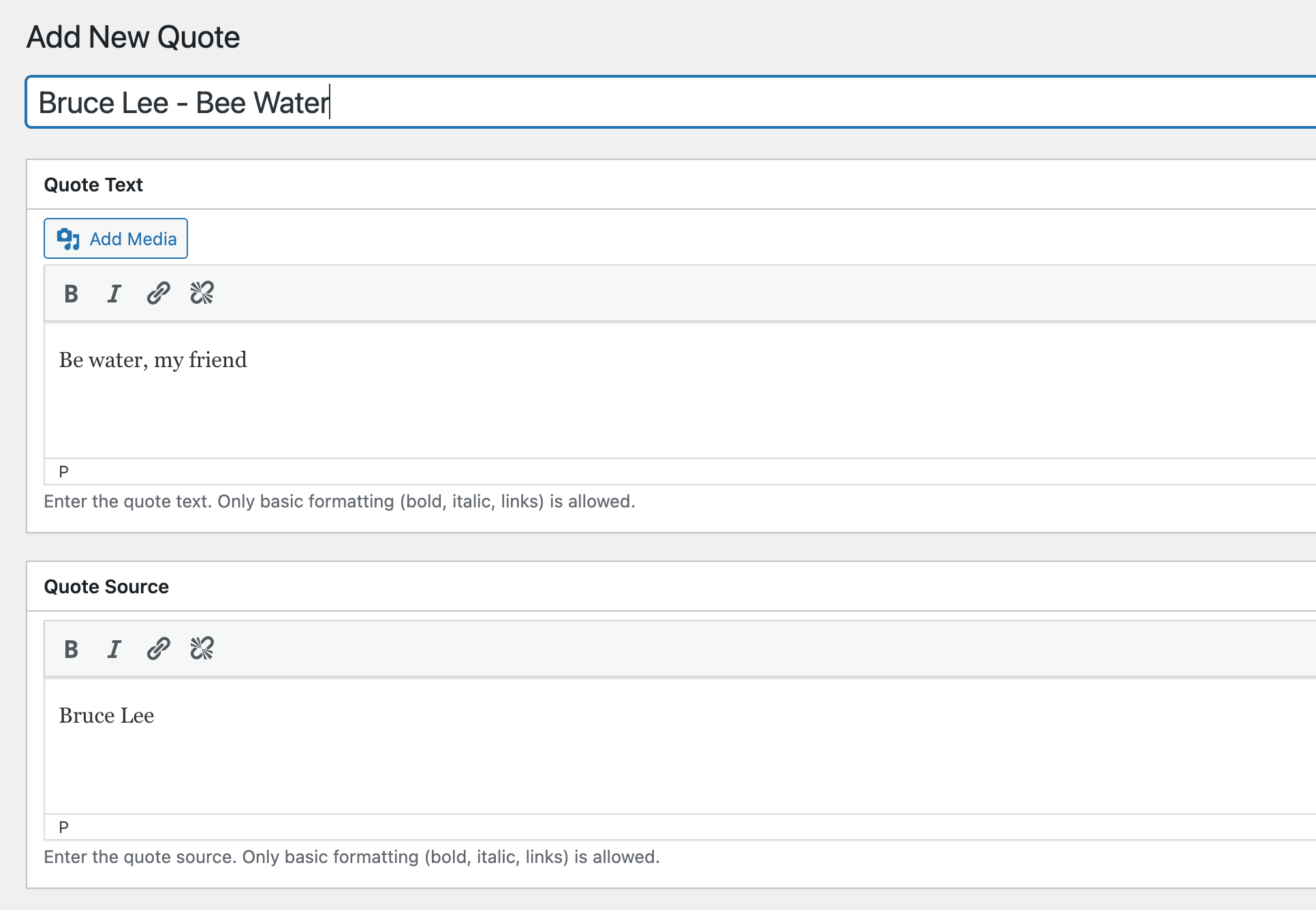Click the P path indicator under Quote Source

(x=63, y=827)
